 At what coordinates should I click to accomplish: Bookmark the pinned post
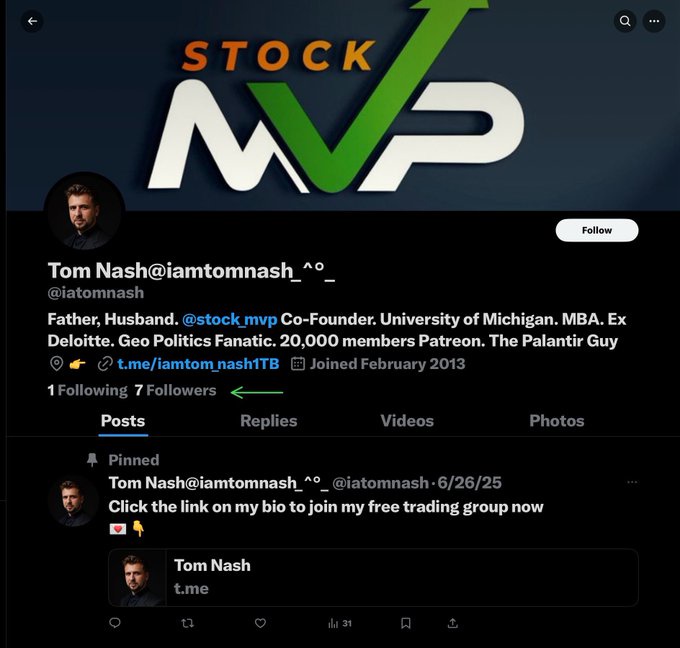pyautogui.click(x=405, y=623)
